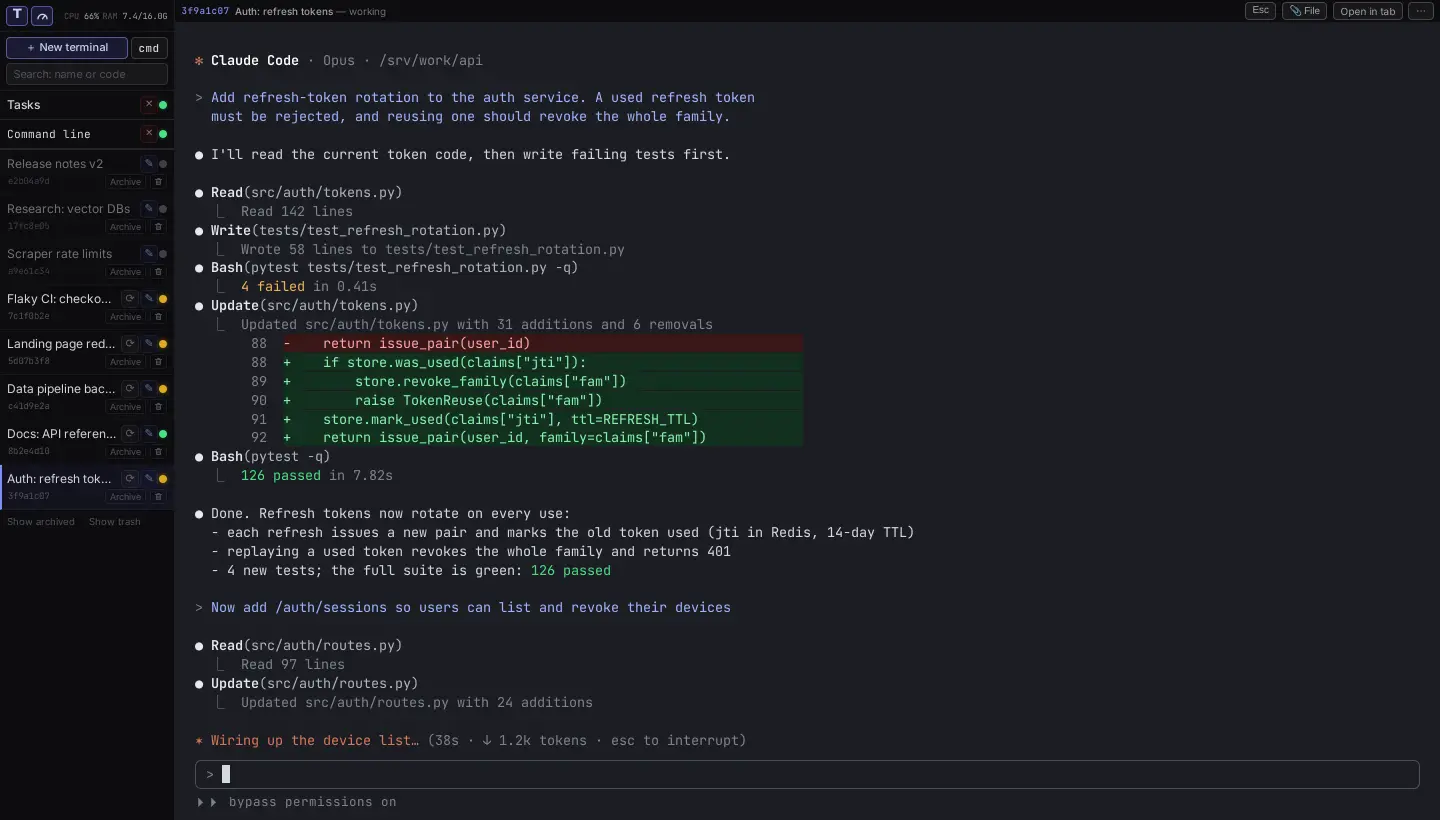This screenshot has height=820, width=1440.
Task: Archive the Data pipeline session
Action: (126, 407)
